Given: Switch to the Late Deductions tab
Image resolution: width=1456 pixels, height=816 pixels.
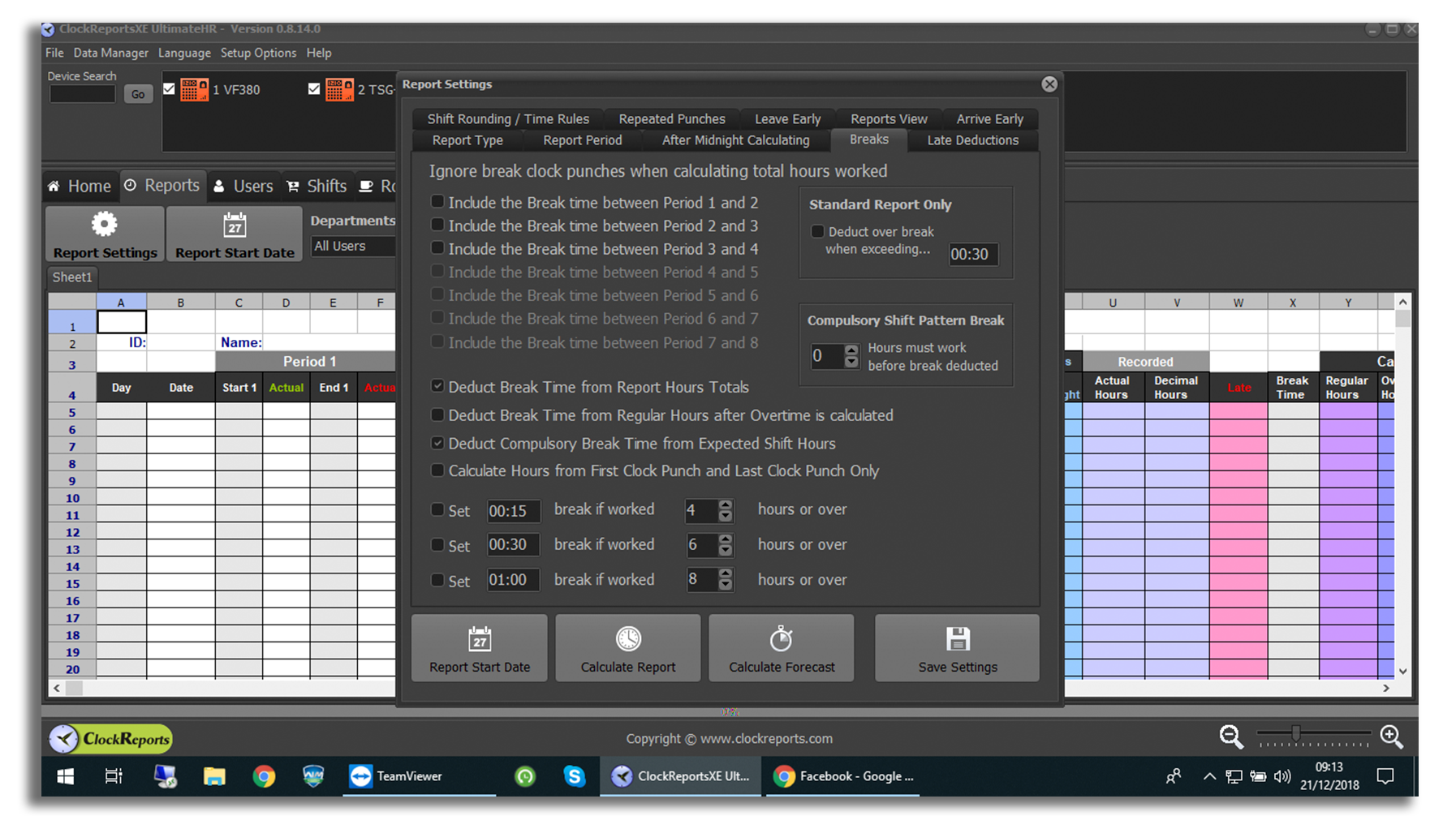Looking at the screenshot, I should click(972, 140).
